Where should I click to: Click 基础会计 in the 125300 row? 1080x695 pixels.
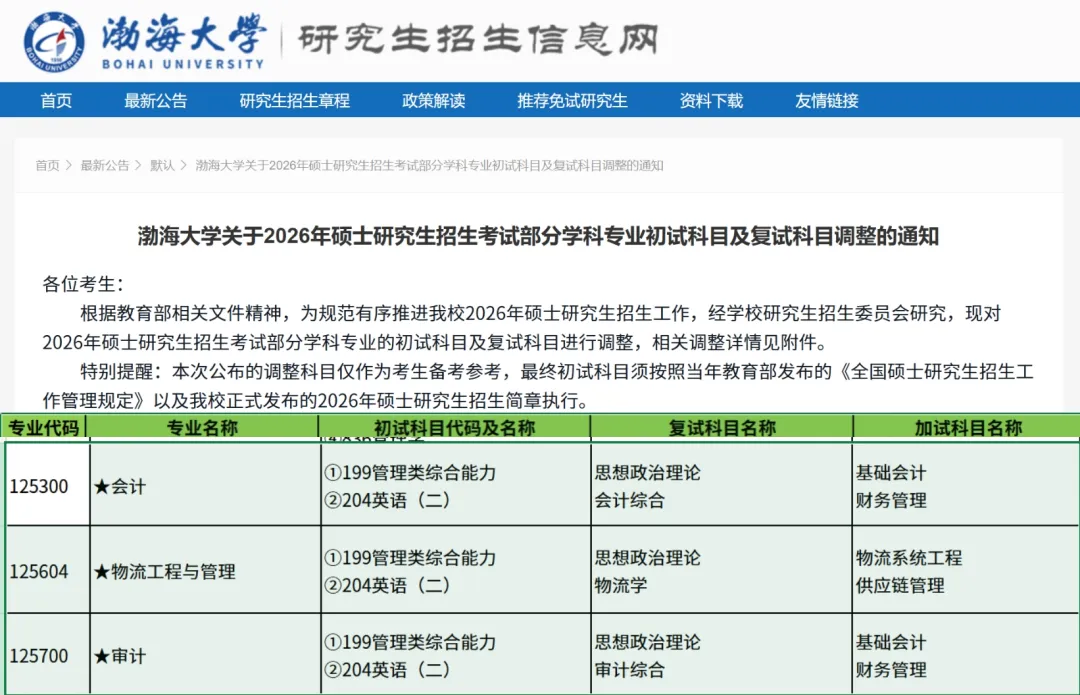tap(891, 473)
